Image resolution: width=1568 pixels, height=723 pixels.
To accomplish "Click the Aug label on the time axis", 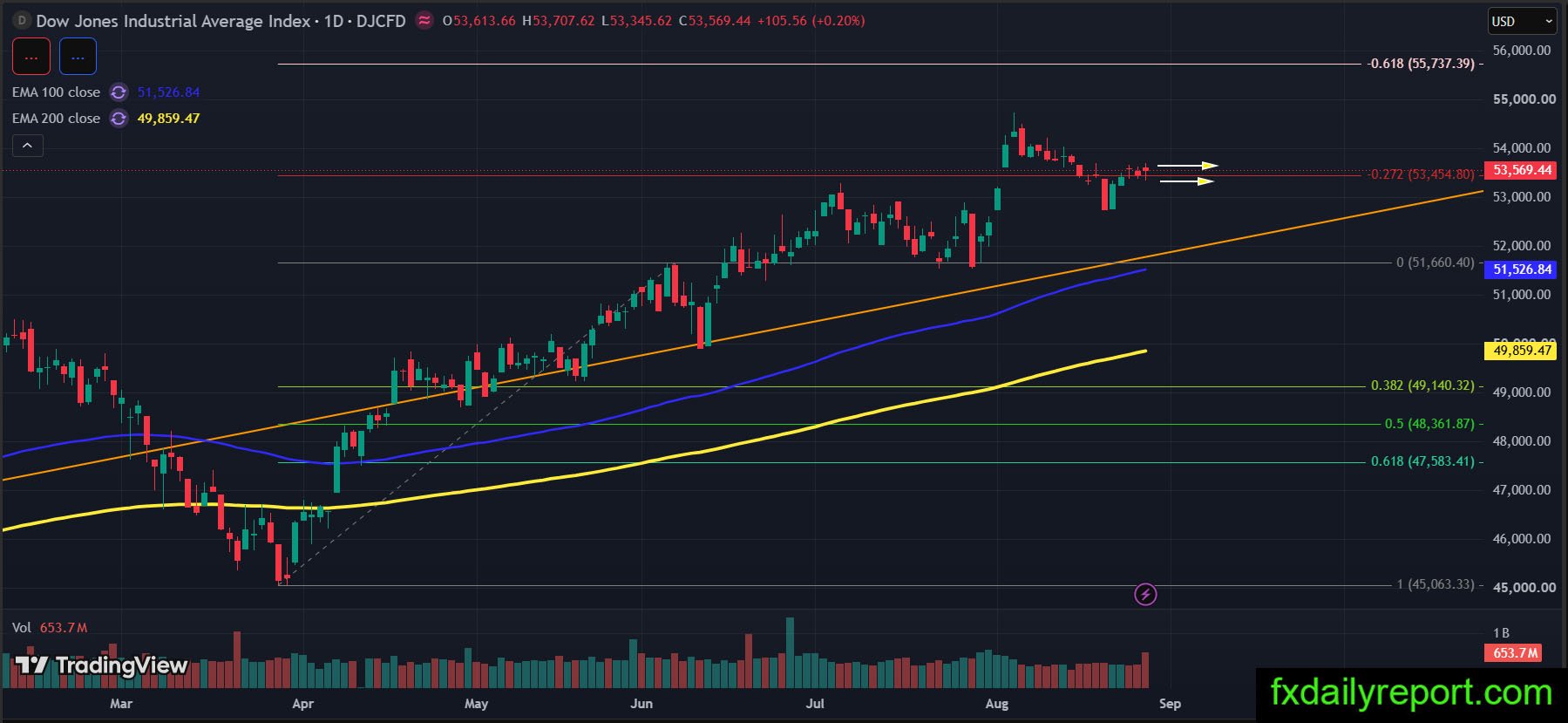I will tap(997, 704).
